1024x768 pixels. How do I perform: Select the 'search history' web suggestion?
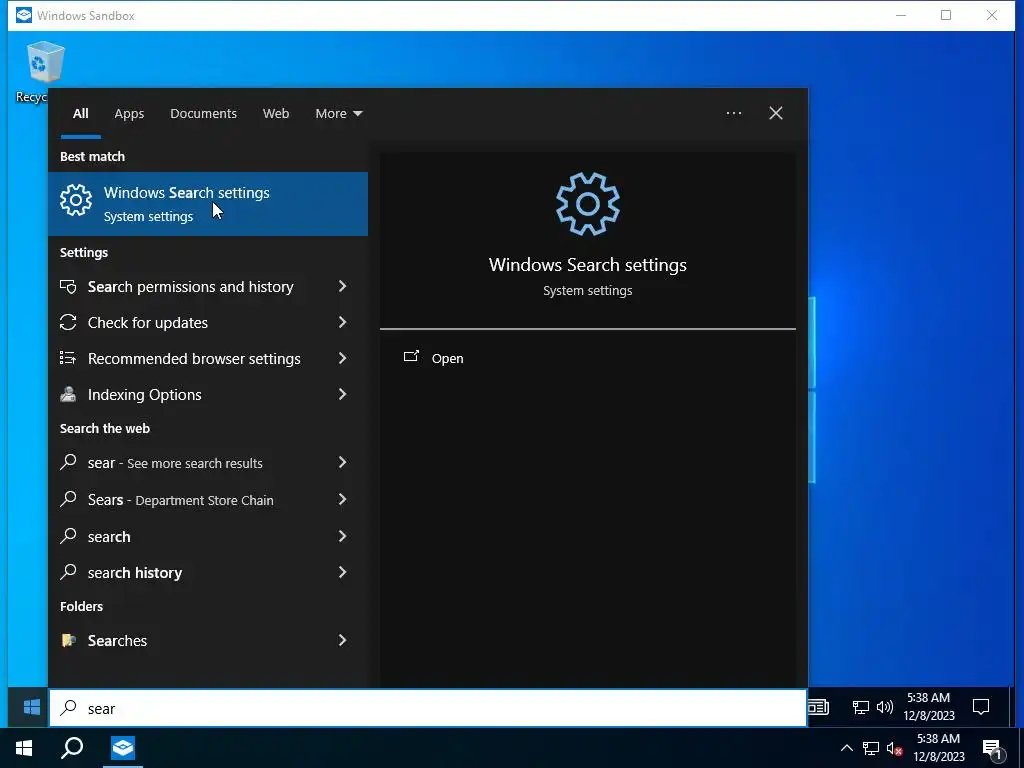pos(135,573)
